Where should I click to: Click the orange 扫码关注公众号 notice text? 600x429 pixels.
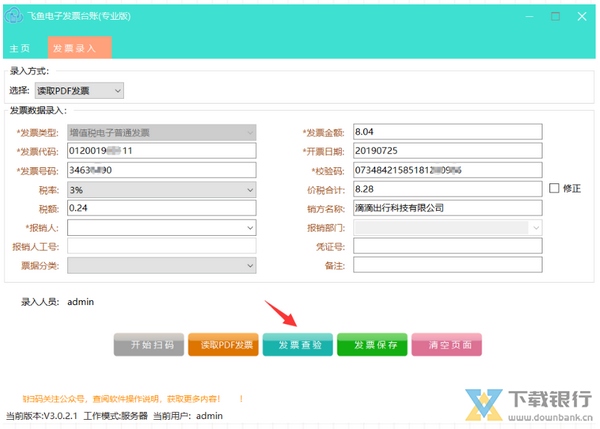(x=121, y=399)
